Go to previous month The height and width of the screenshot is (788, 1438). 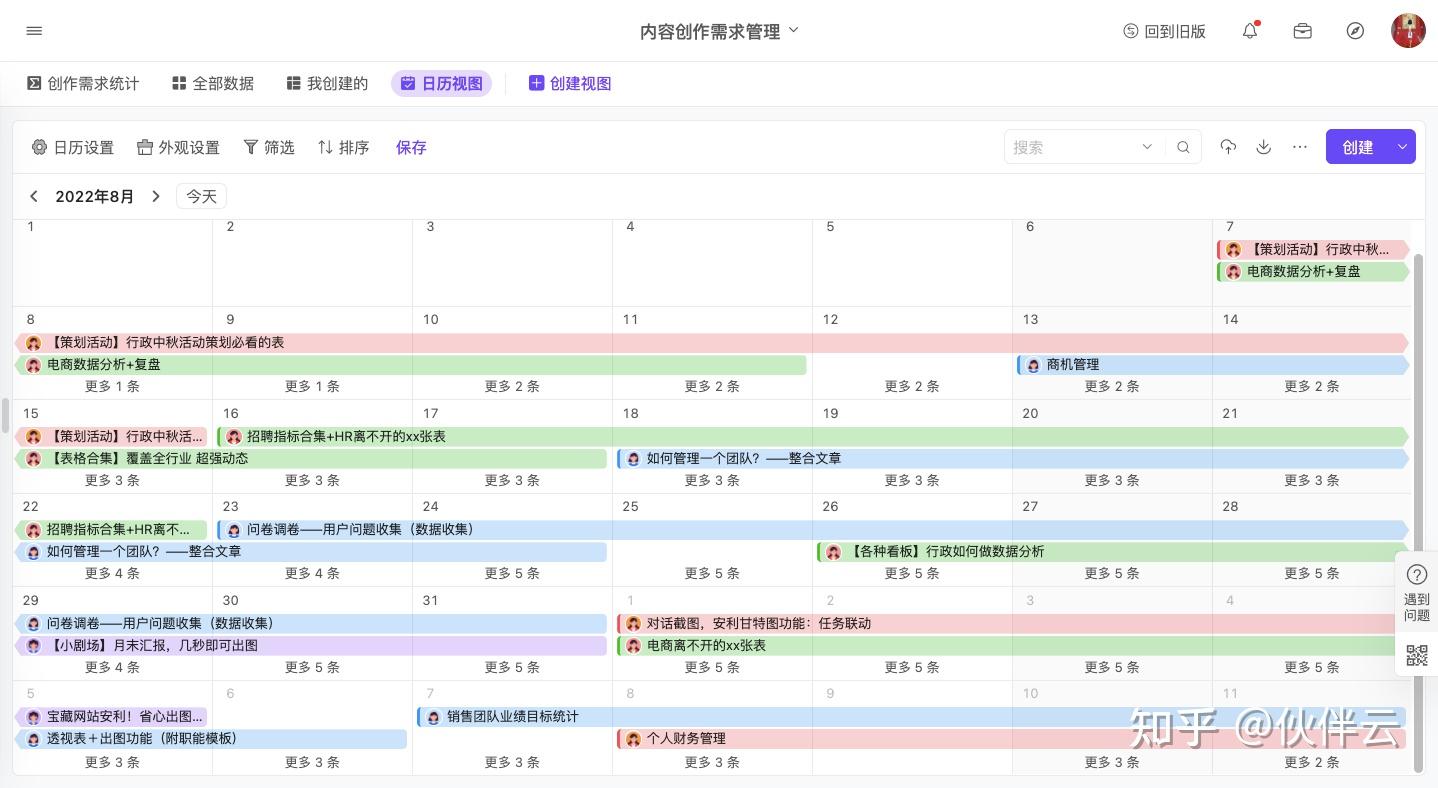(x=34, y=196)
